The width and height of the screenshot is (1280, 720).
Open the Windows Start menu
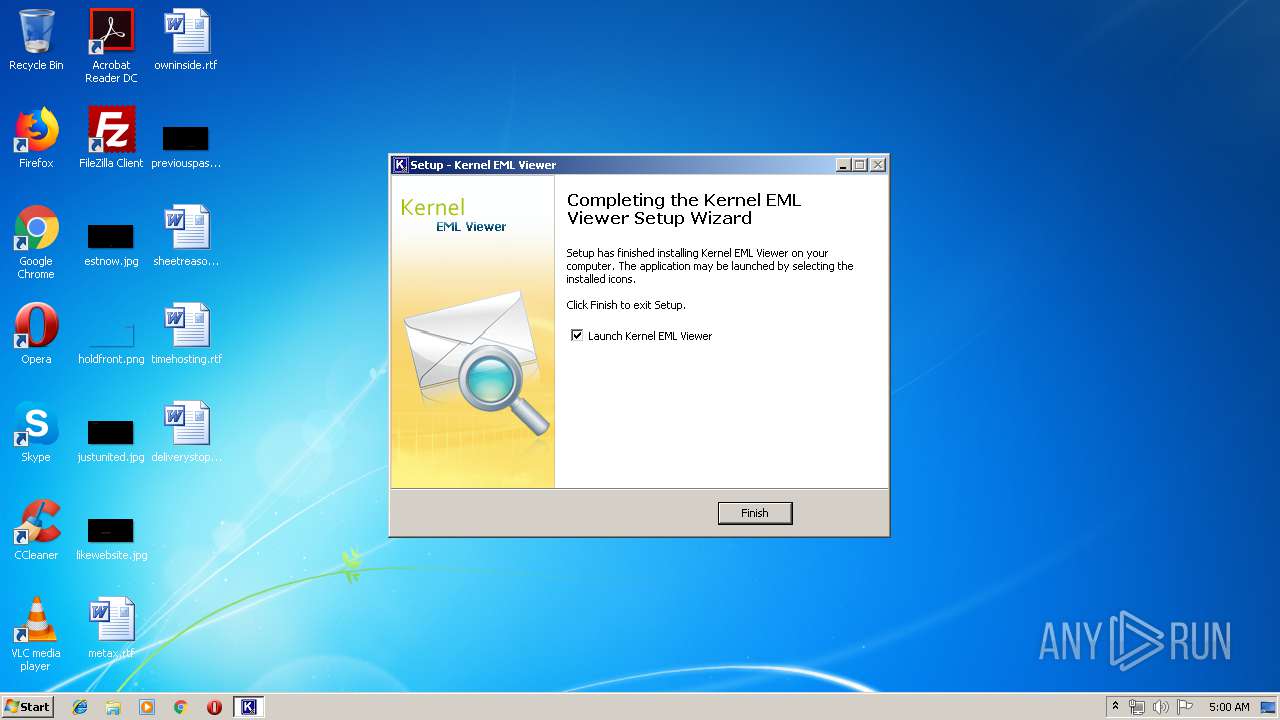coord(28,706)
